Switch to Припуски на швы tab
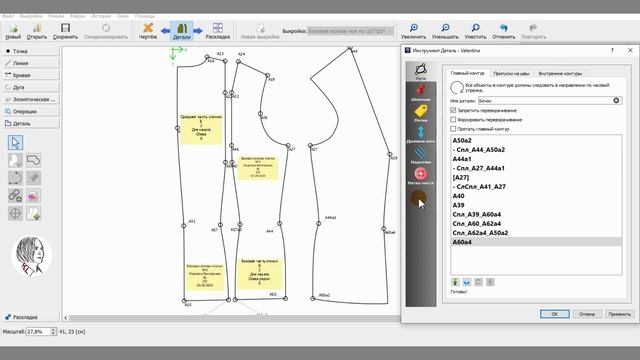This screenshot has height=360, width=640. (511, 73)
